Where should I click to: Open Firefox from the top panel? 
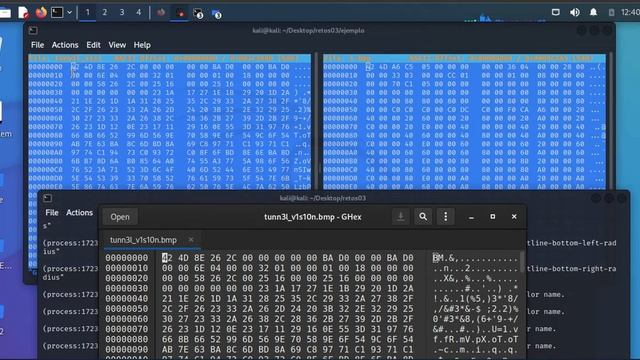click(41, 13)
